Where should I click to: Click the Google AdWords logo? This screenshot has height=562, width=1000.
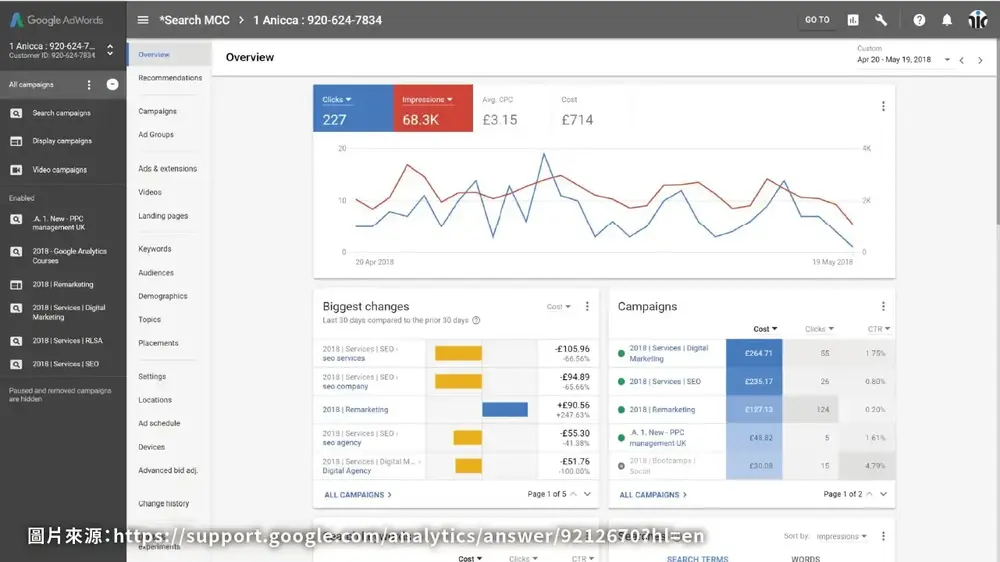pos(56,20)
